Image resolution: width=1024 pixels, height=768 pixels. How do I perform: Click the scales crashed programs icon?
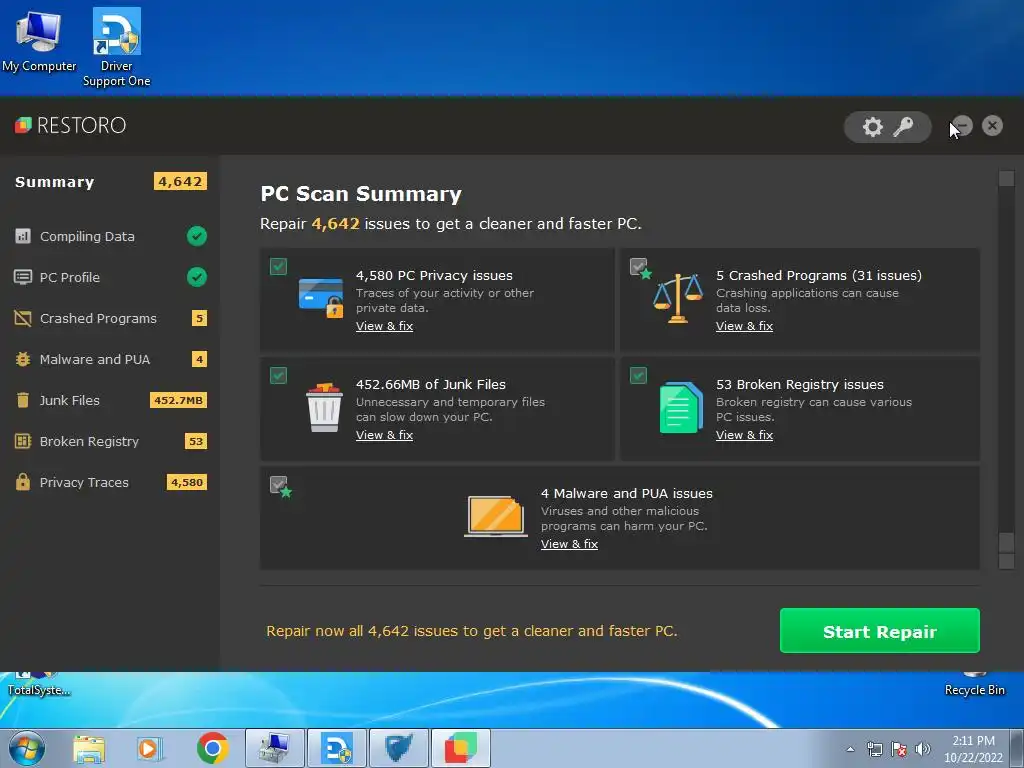coord(678,298)
